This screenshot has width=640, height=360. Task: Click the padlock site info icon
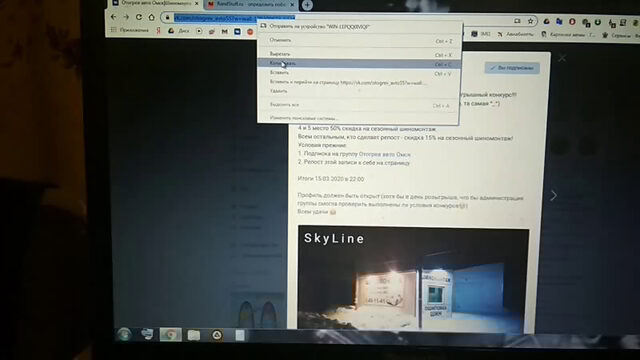pos(167,18)
